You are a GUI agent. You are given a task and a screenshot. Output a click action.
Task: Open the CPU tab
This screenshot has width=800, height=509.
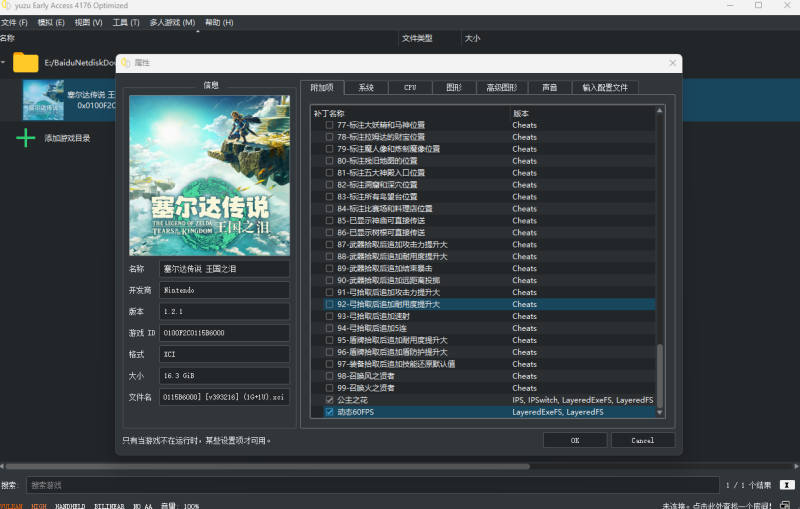(410, 88)
